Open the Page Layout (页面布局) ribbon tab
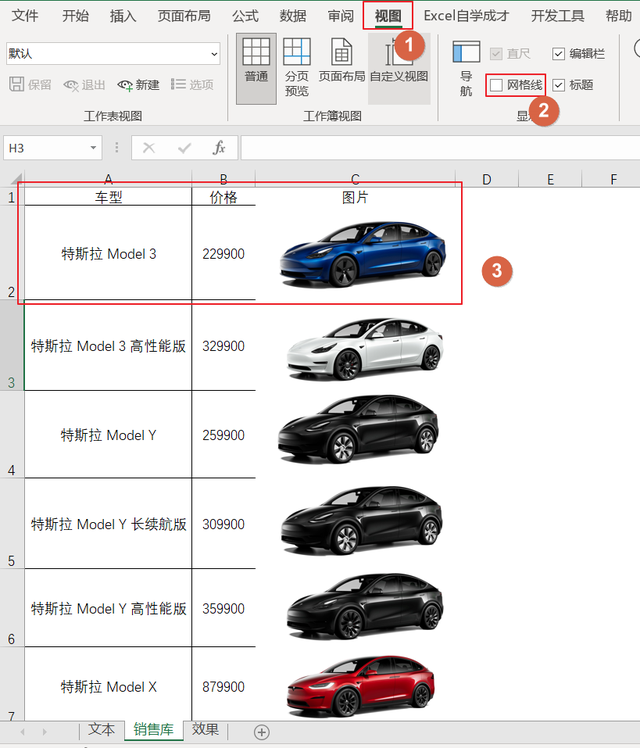640x748 pixels. pos(184,16)
